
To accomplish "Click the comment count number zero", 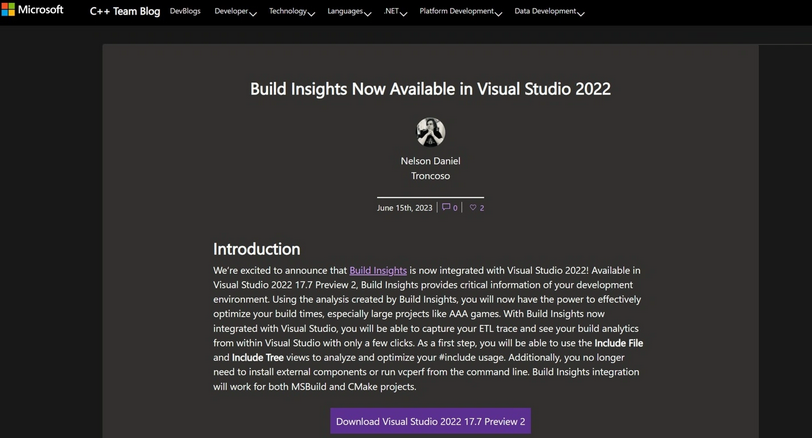I will pos(455,208).
